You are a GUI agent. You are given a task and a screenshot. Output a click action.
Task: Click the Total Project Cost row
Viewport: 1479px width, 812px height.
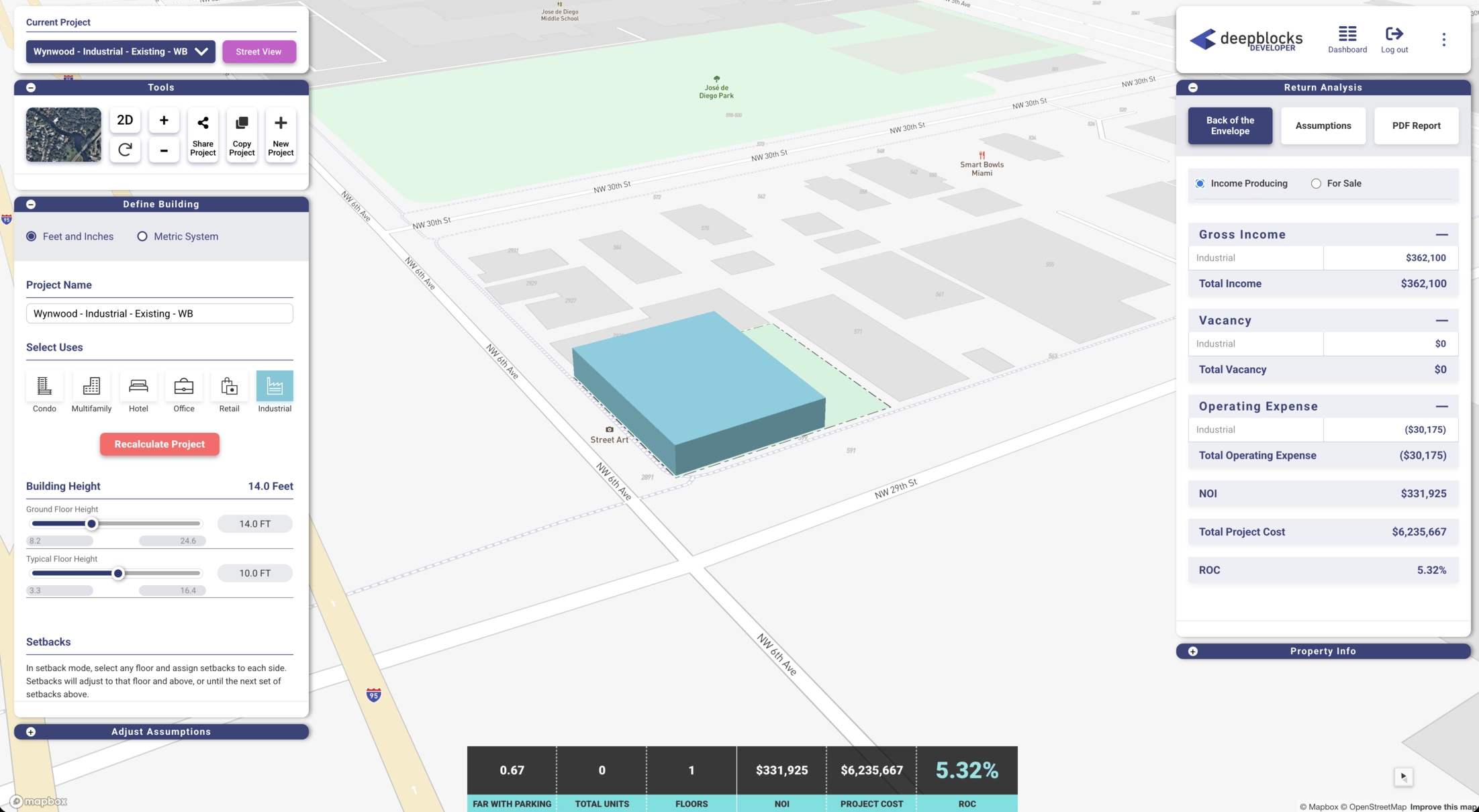coord(1323,531)
